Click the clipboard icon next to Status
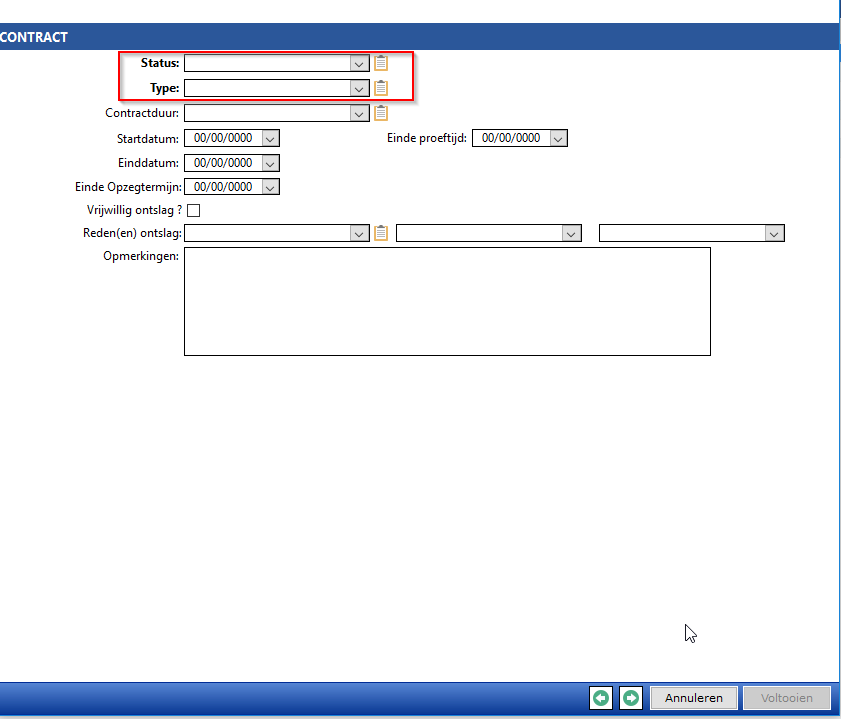 point(381,63)
